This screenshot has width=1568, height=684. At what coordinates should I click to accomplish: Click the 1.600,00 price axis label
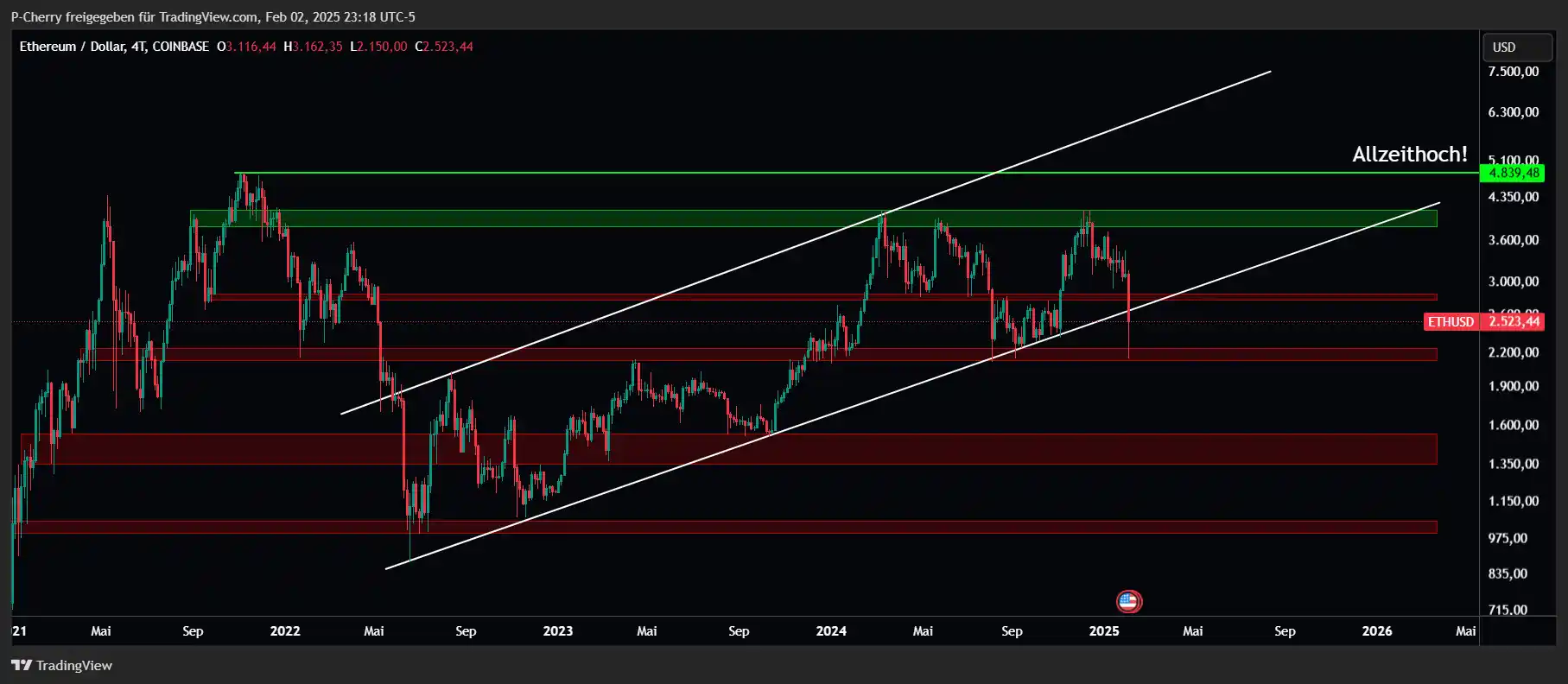pos(1514,425)
